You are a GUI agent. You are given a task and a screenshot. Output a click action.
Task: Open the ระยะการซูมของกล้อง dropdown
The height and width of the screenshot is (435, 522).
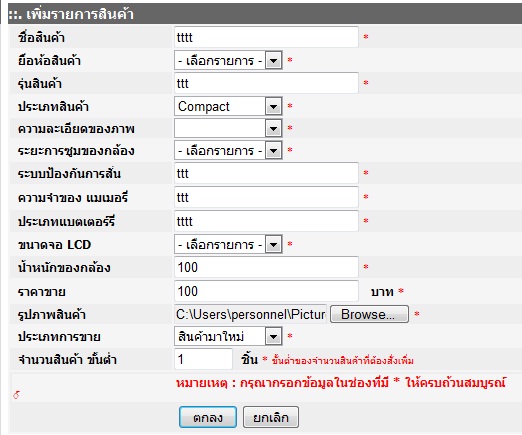(228, 151)
